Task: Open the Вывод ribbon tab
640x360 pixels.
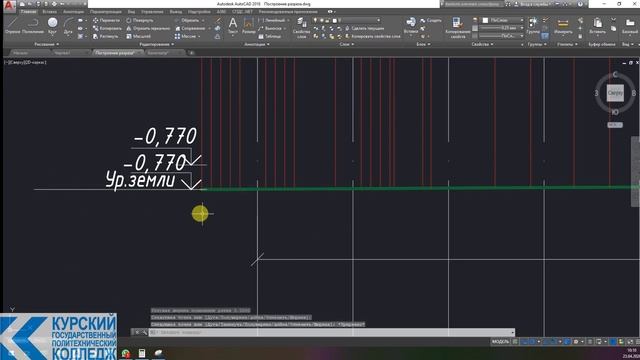Action: [176, 12]
